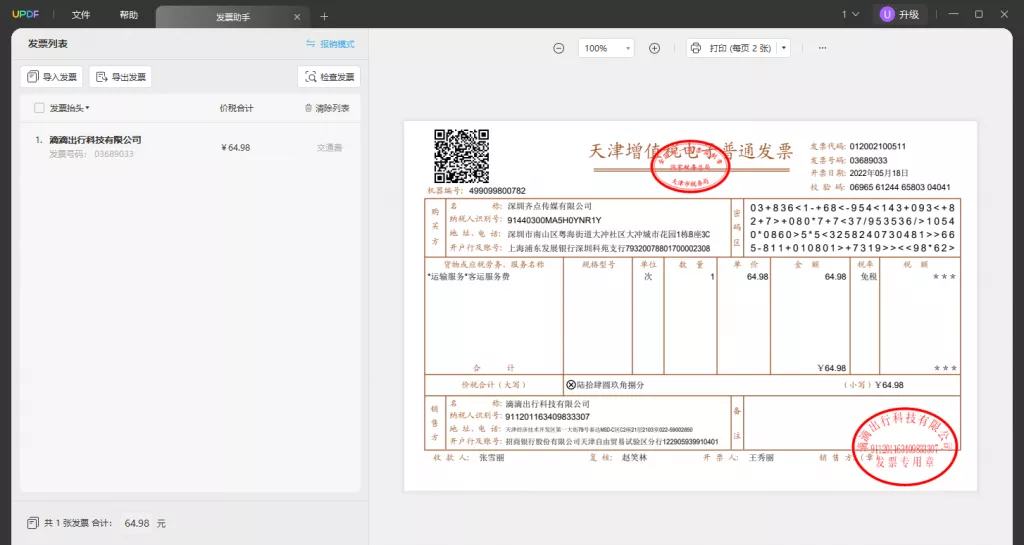Image resolution: width=1024 pixels, height=545 pixels.
Task: Click the 发票专用章 red seal
Action: tap(904, 446)
